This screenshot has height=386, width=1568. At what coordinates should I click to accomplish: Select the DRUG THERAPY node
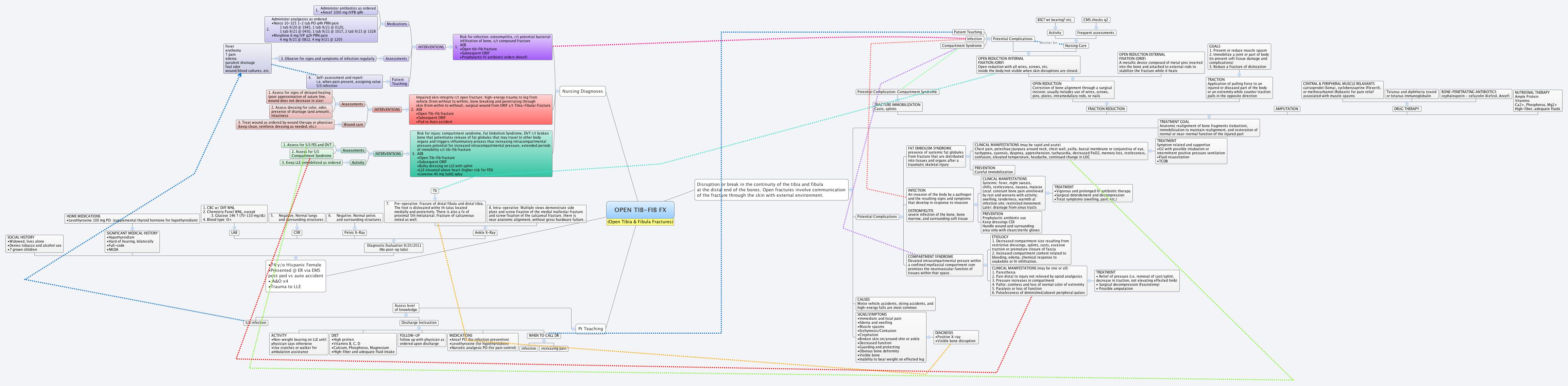point(1407,109)
